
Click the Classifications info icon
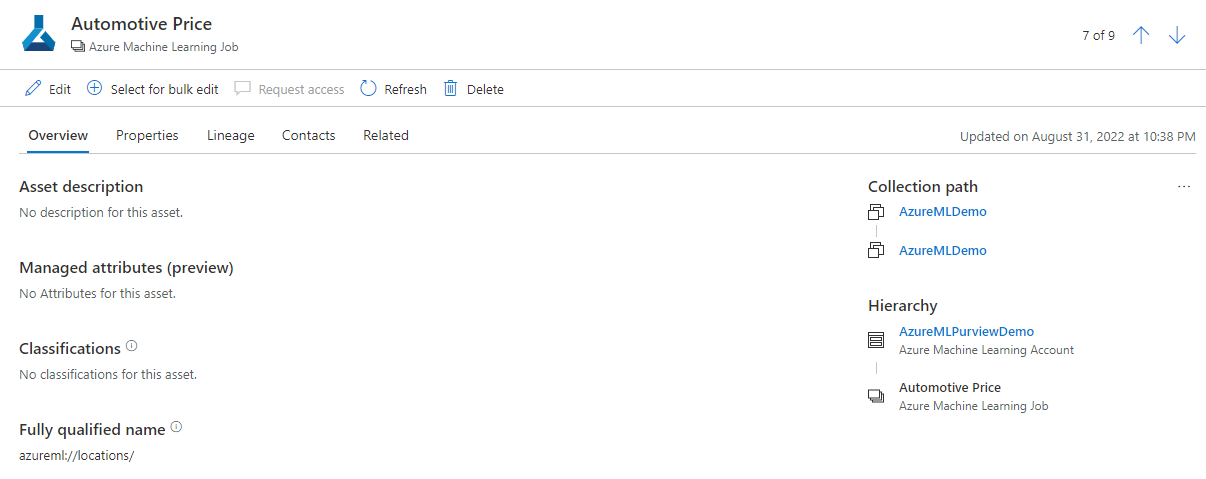click(x=132, y=347)
